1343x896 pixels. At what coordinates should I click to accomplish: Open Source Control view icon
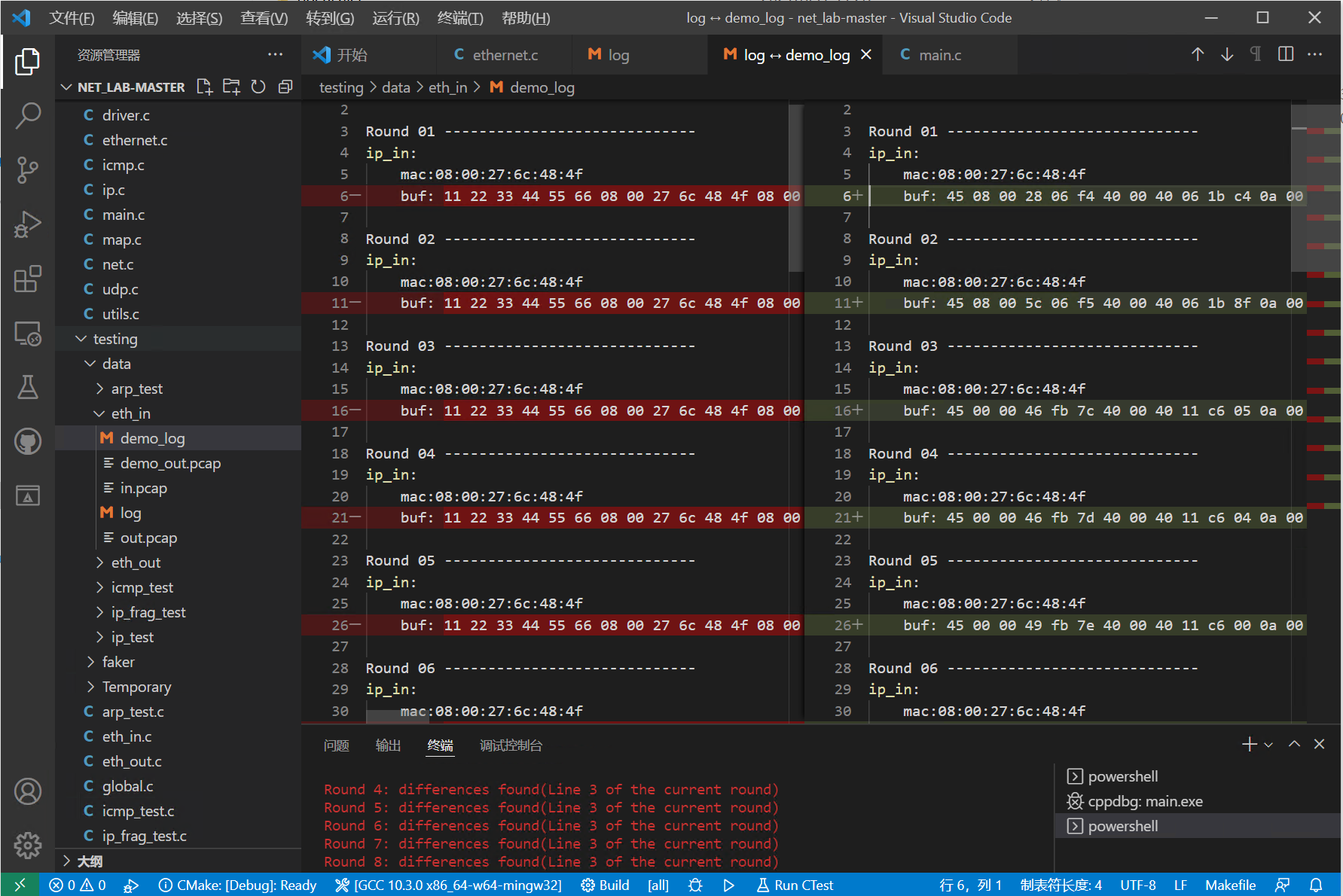point(28,170)
